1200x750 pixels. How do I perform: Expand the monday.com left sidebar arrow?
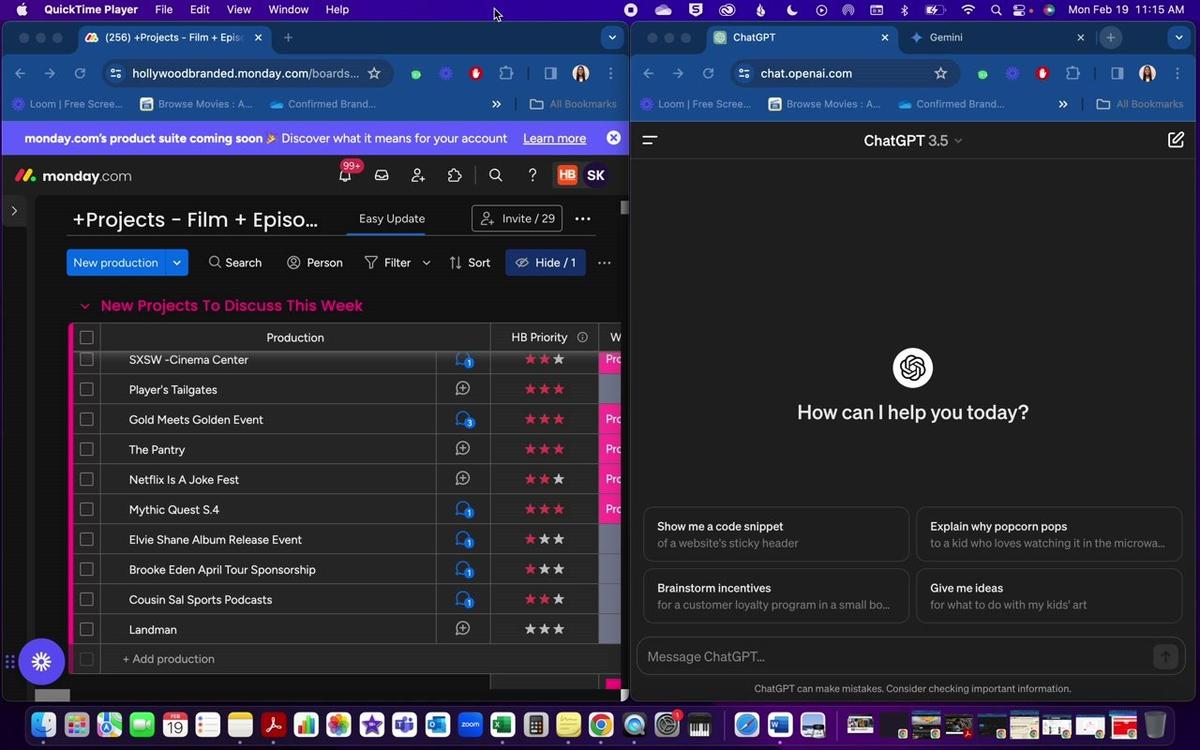tap(14, 210)
